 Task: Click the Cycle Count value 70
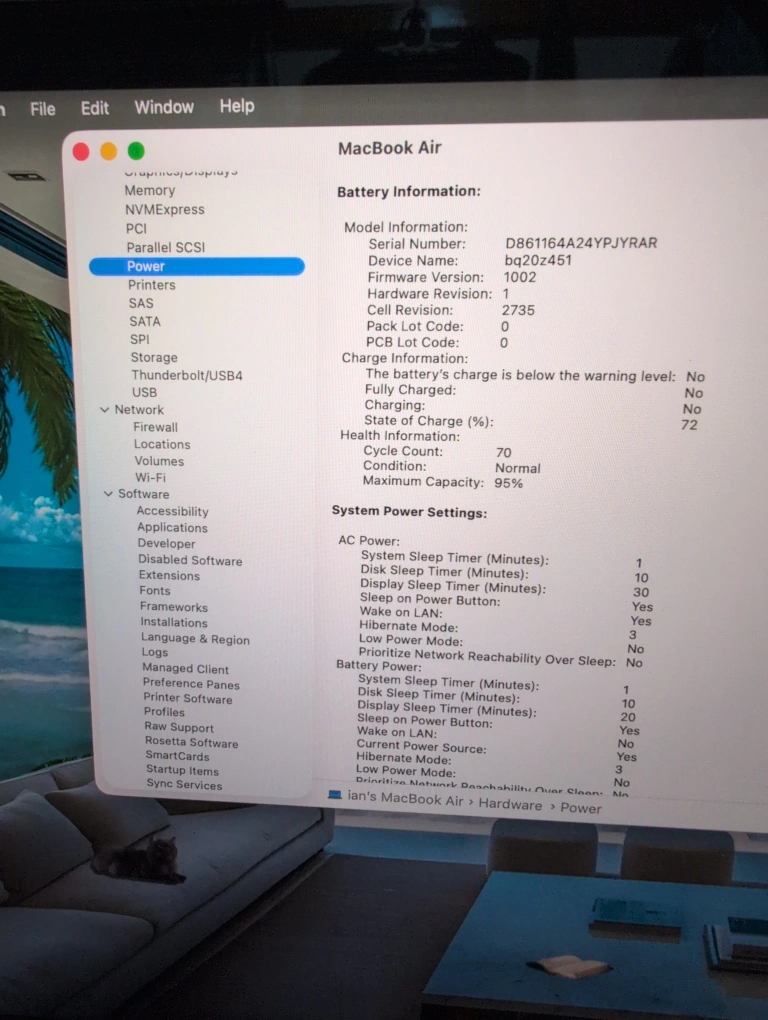pyautogui.click(x=503, y=453)
